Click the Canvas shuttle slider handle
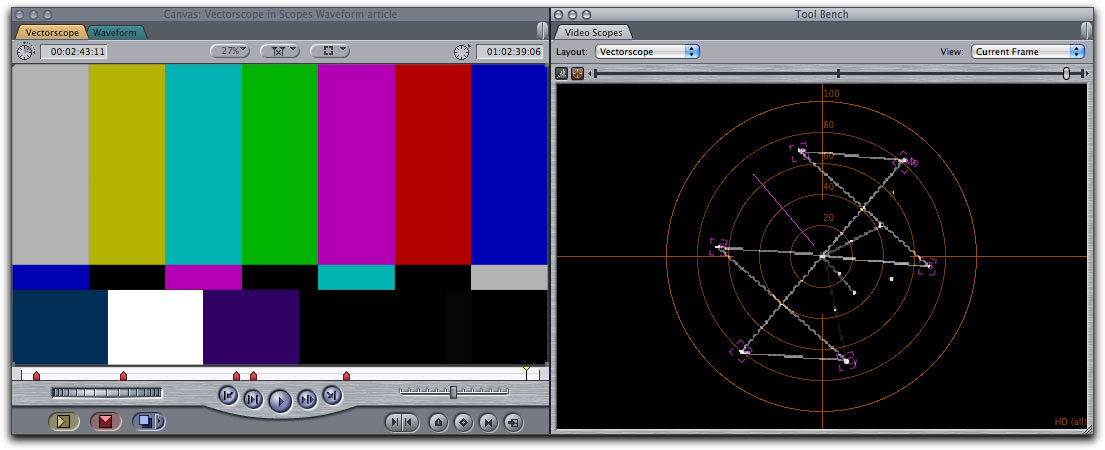The width and height of the screenshot is (1105, 450). 454,392
